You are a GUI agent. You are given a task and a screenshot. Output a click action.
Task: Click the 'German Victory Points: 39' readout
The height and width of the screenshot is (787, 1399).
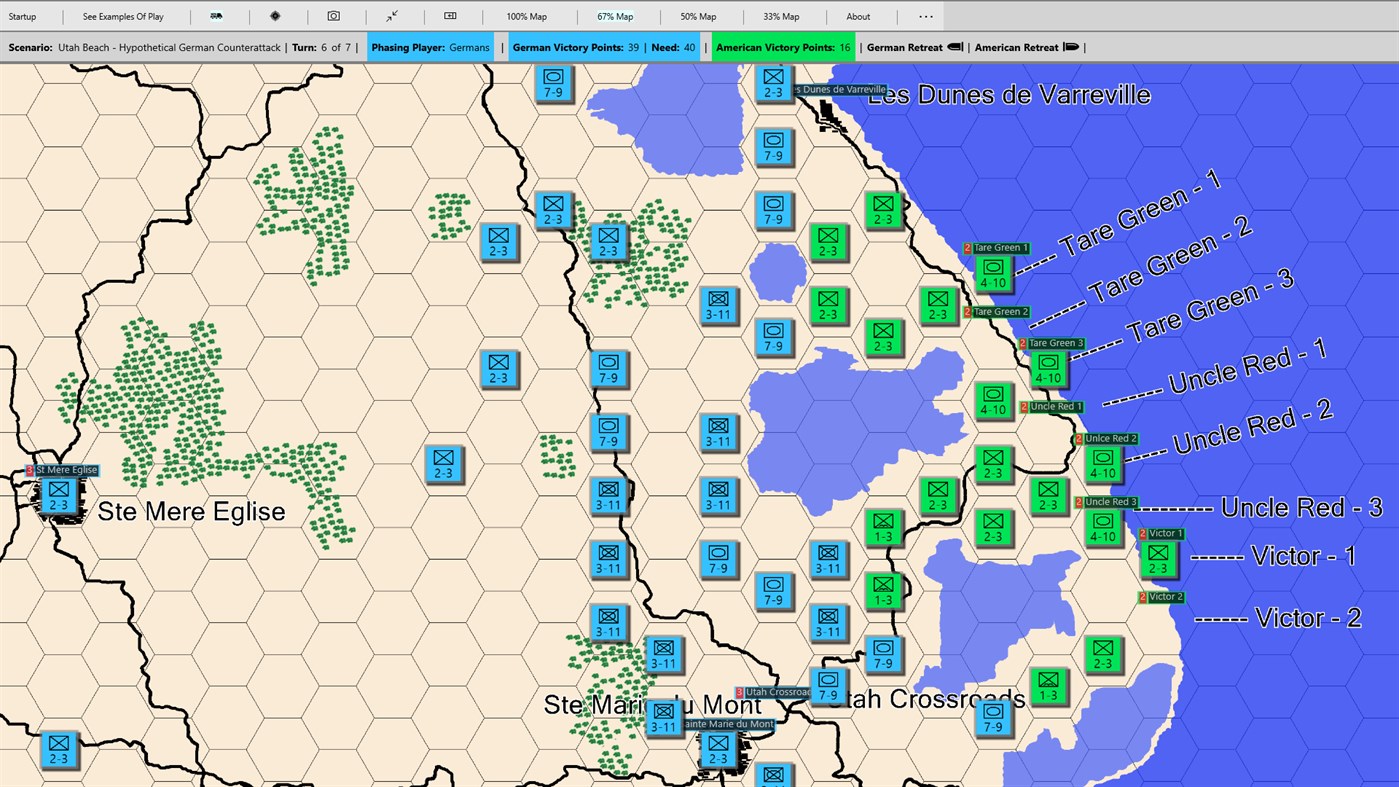click(x=576, y=47)
